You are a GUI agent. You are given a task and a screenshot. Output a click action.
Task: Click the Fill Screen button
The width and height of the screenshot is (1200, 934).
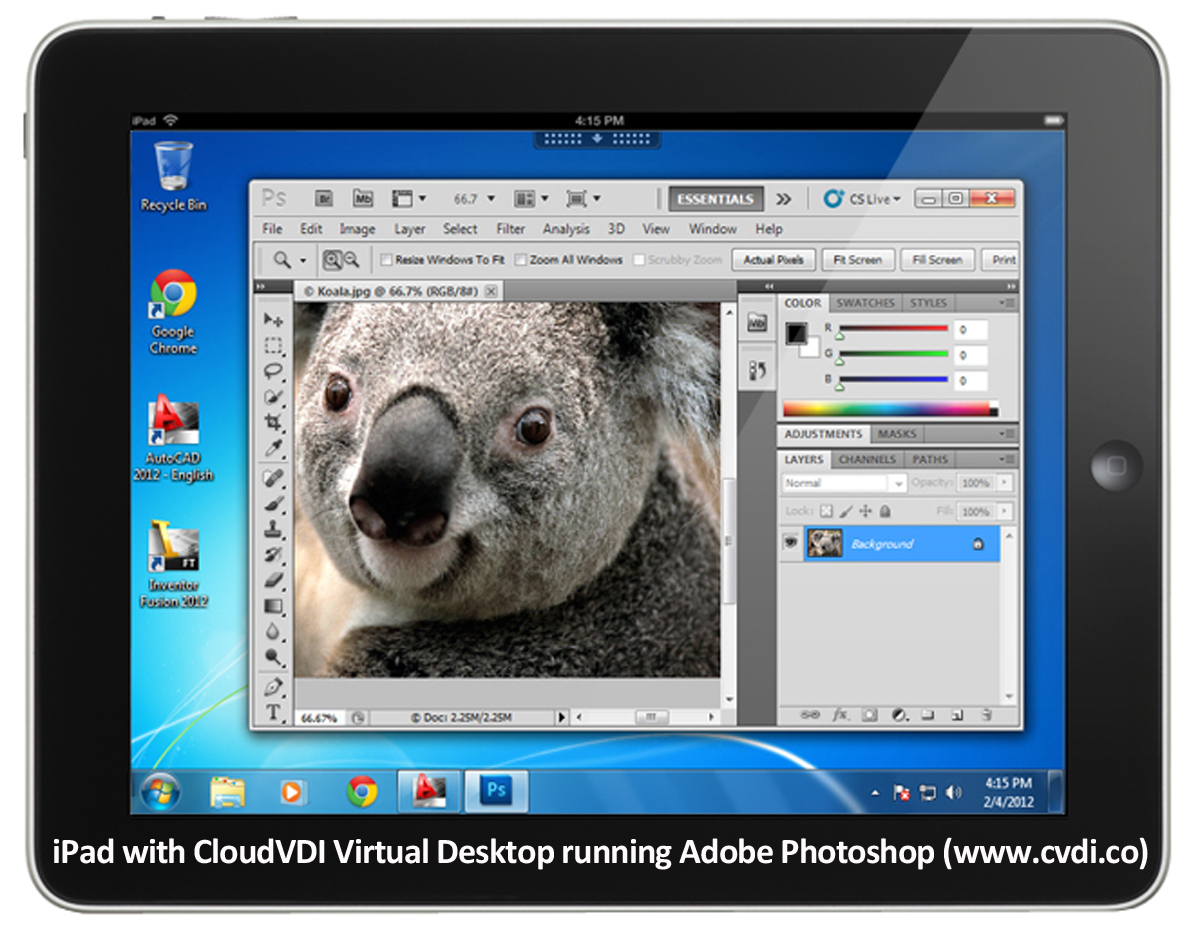[937, 260]
